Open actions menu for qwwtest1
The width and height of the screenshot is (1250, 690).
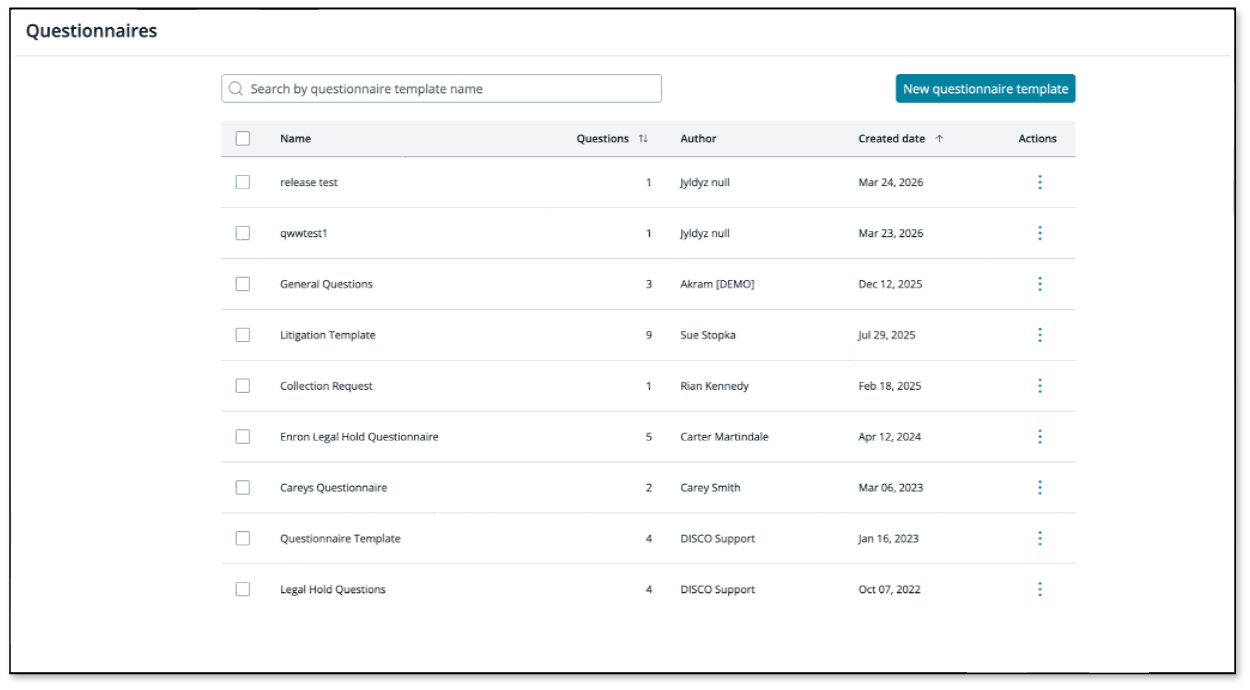[x=1040, y=233]
